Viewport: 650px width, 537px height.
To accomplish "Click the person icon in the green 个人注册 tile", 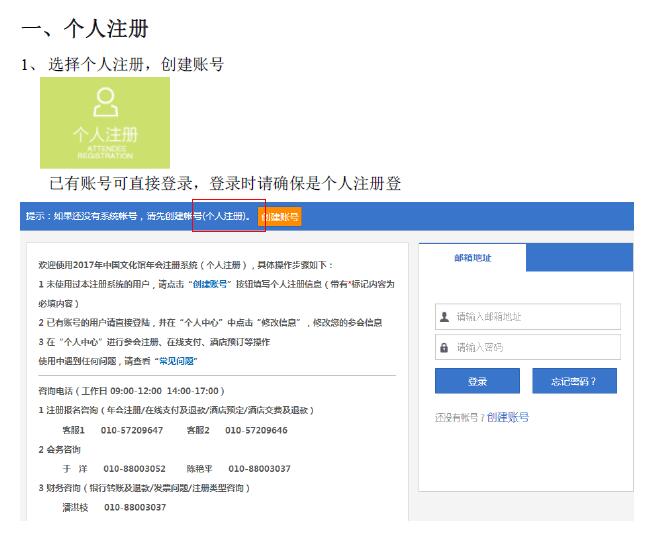I will [105, 102].
